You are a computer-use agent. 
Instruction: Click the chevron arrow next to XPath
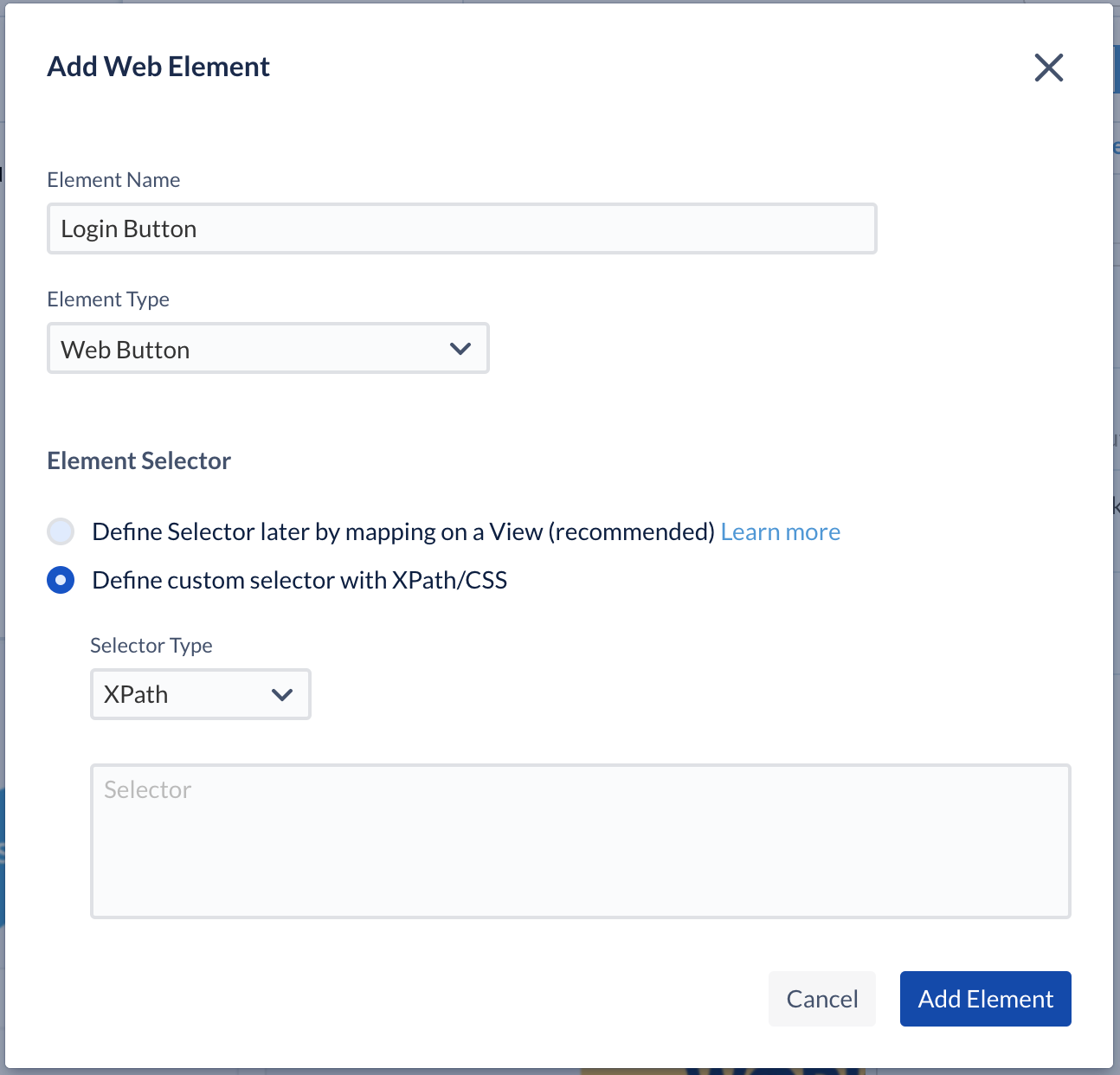pyautogui.click(x=282, y=694)
